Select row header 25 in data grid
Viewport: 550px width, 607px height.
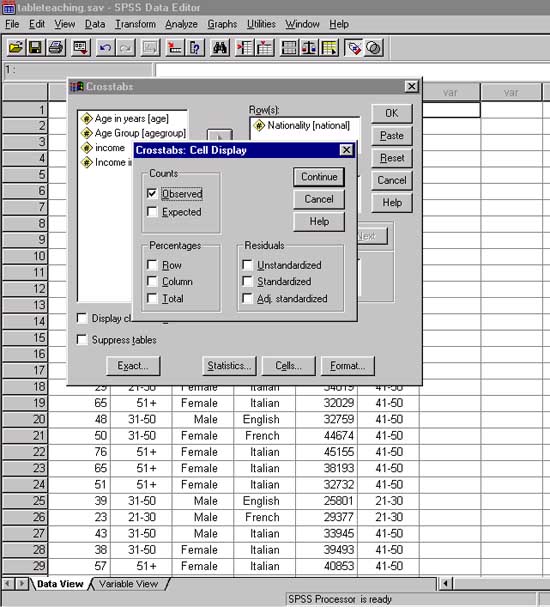(x=25, y=501)
